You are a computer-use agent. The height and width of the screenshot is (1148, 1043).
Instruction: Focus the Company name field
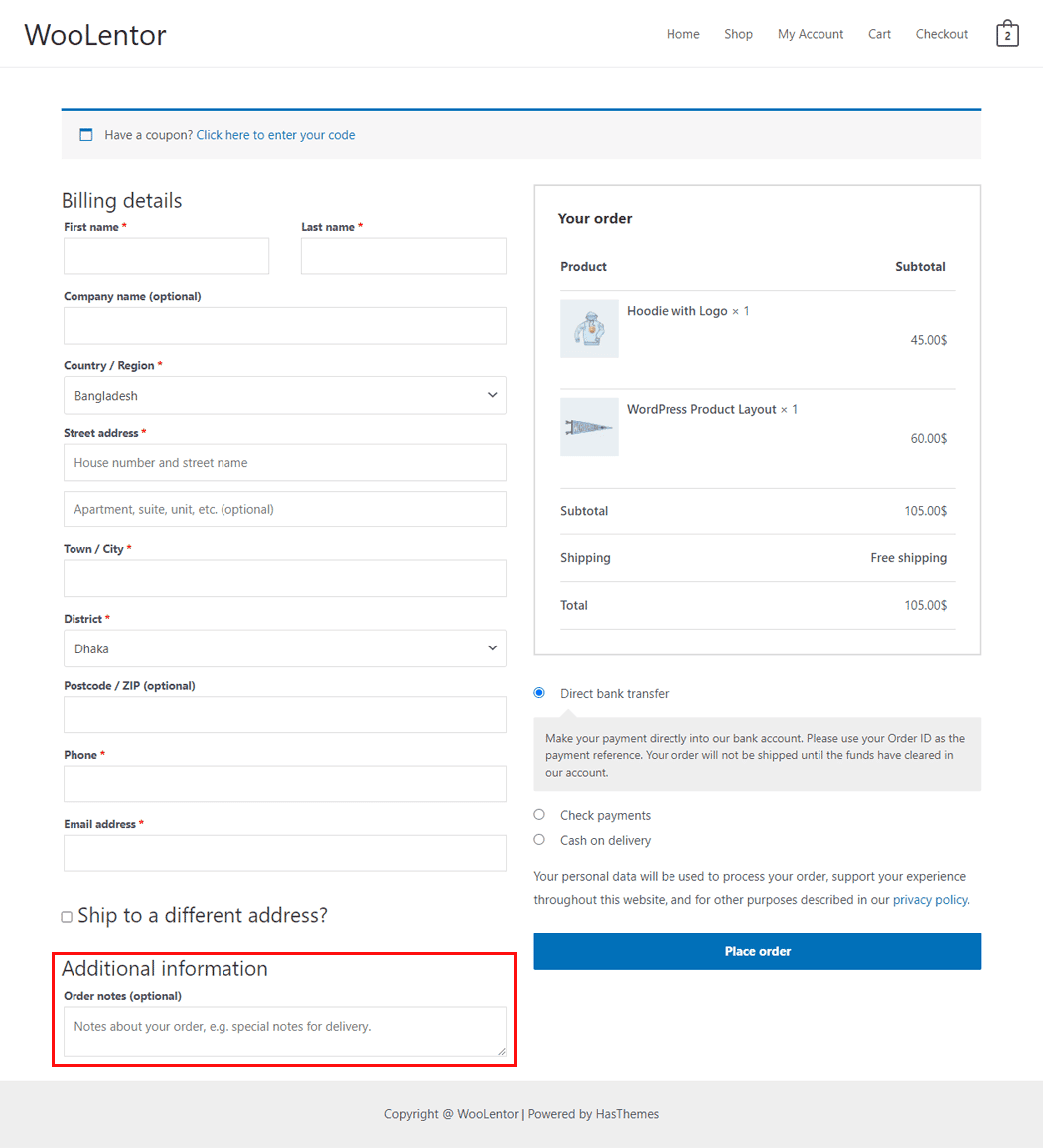coord(285,326)
